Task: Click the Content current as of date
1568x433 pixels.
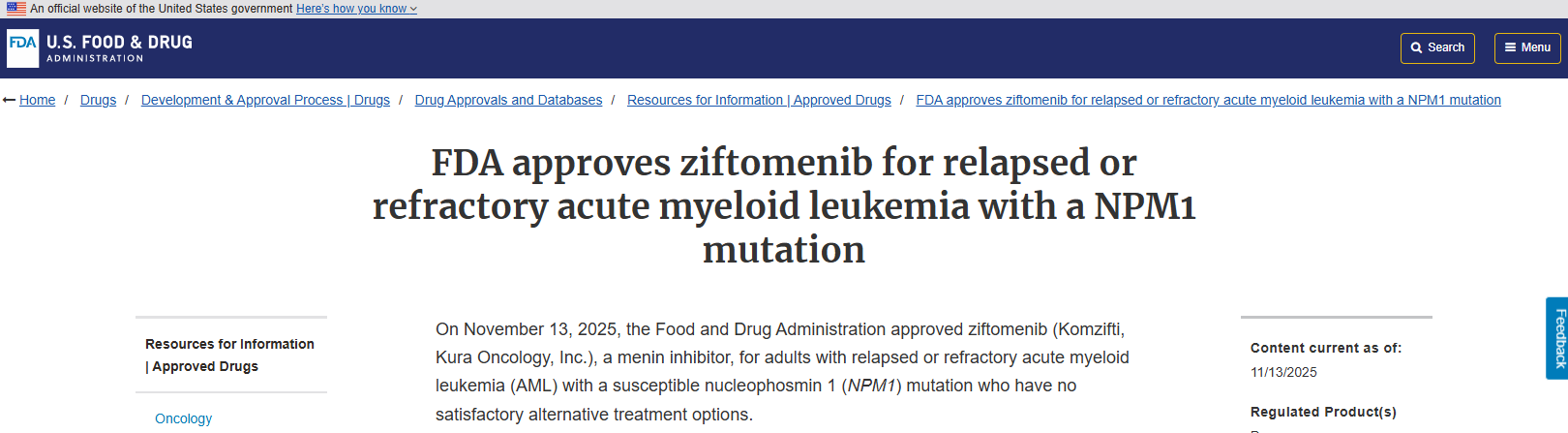Action: (1283, 372)
